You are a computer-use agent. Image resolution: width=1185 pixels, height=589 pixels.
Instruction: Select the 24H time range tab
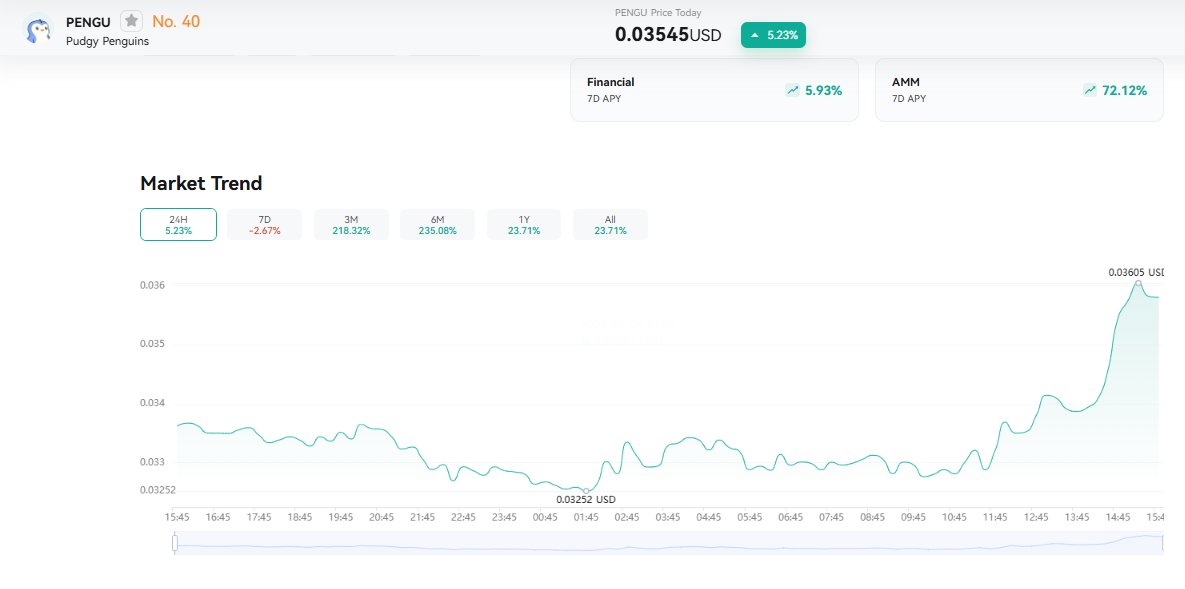click(x=178, y=224)
